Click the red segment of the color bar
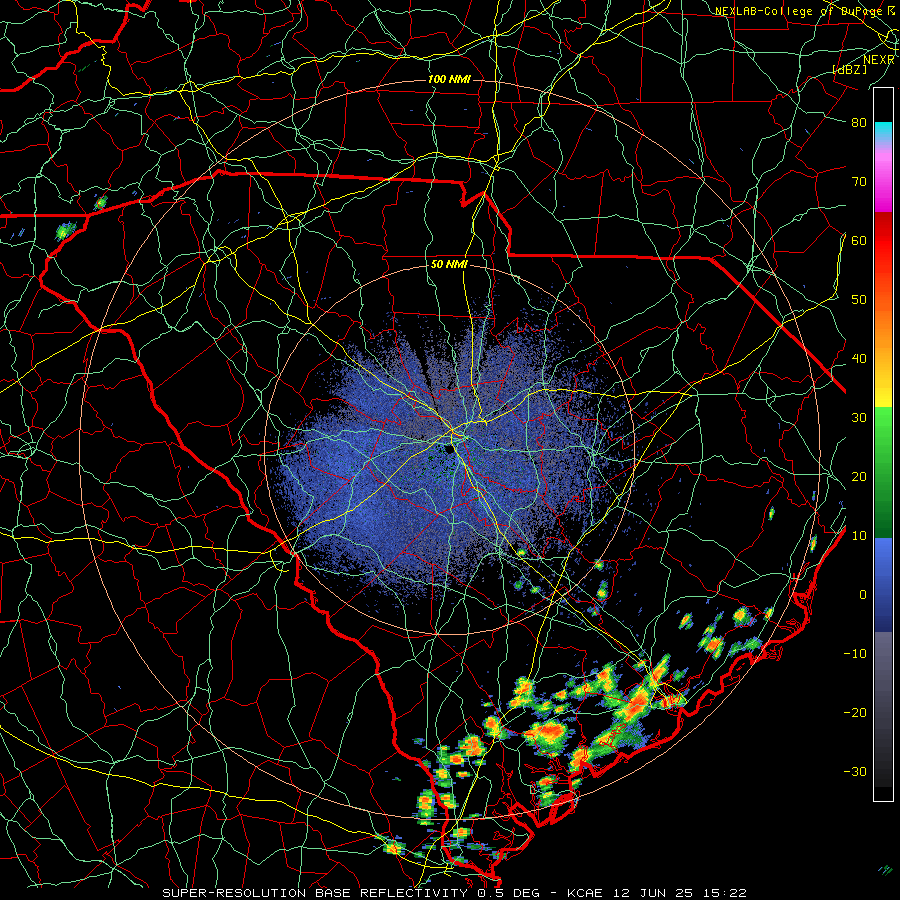Image resolution: width=900 pixels, height=900 pixels. tap(883, 241)
